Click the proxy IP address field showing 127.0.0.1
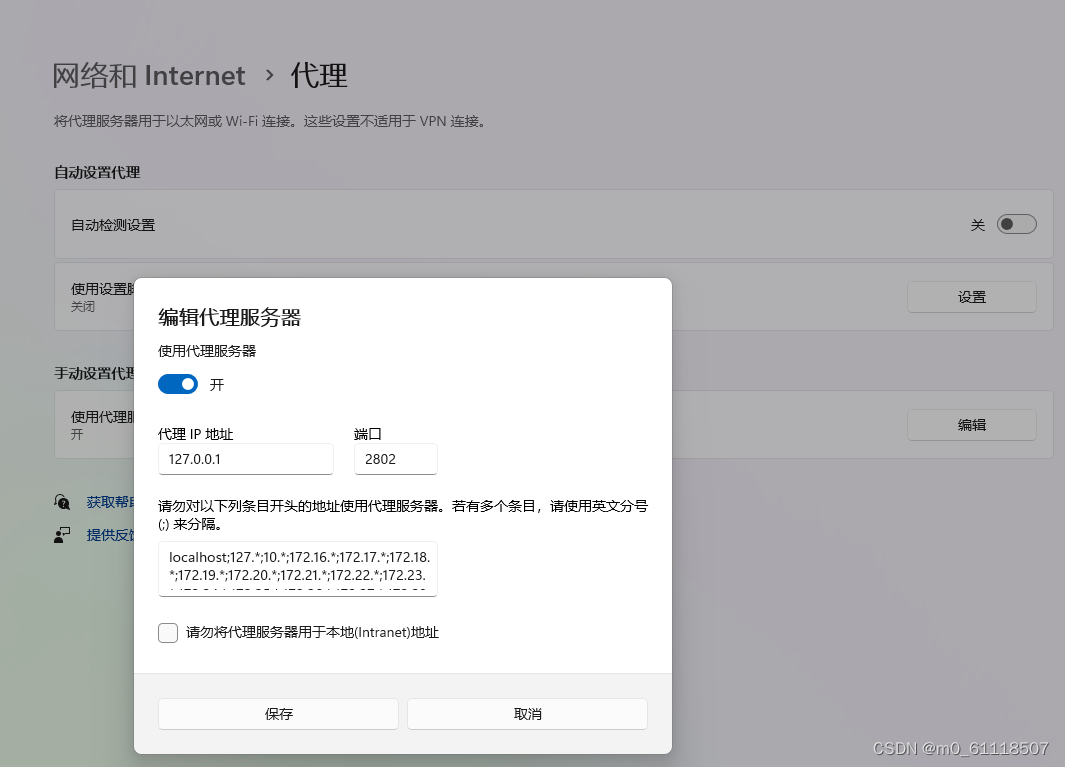 [x=245, y=459]
